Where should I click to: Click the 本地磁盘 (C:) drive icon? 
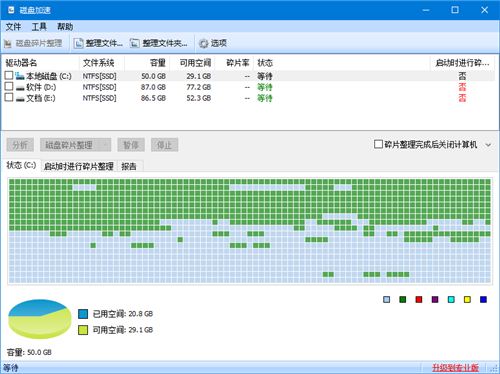(20, 76)
